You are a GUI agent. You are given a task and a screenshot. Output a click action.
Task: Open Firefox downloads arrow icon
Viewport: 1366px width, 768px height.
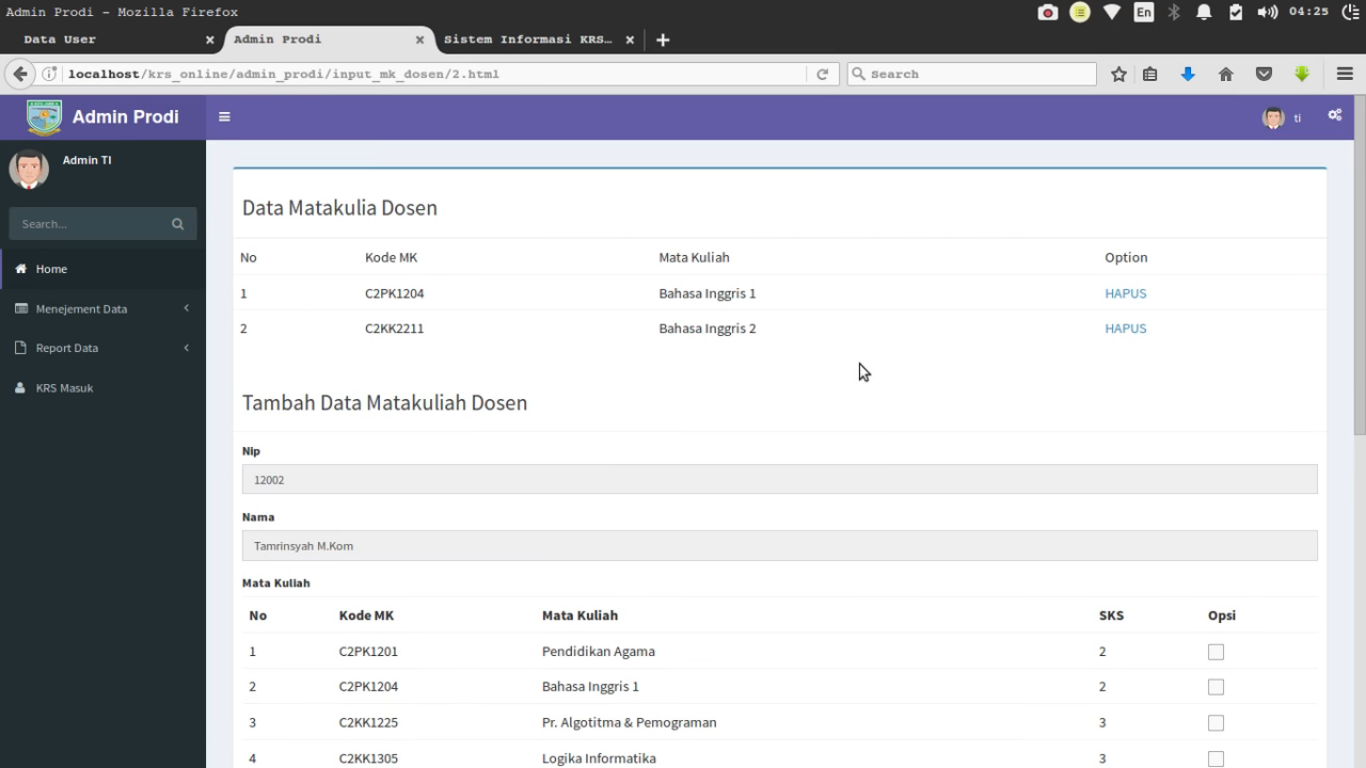(1188, 74)
